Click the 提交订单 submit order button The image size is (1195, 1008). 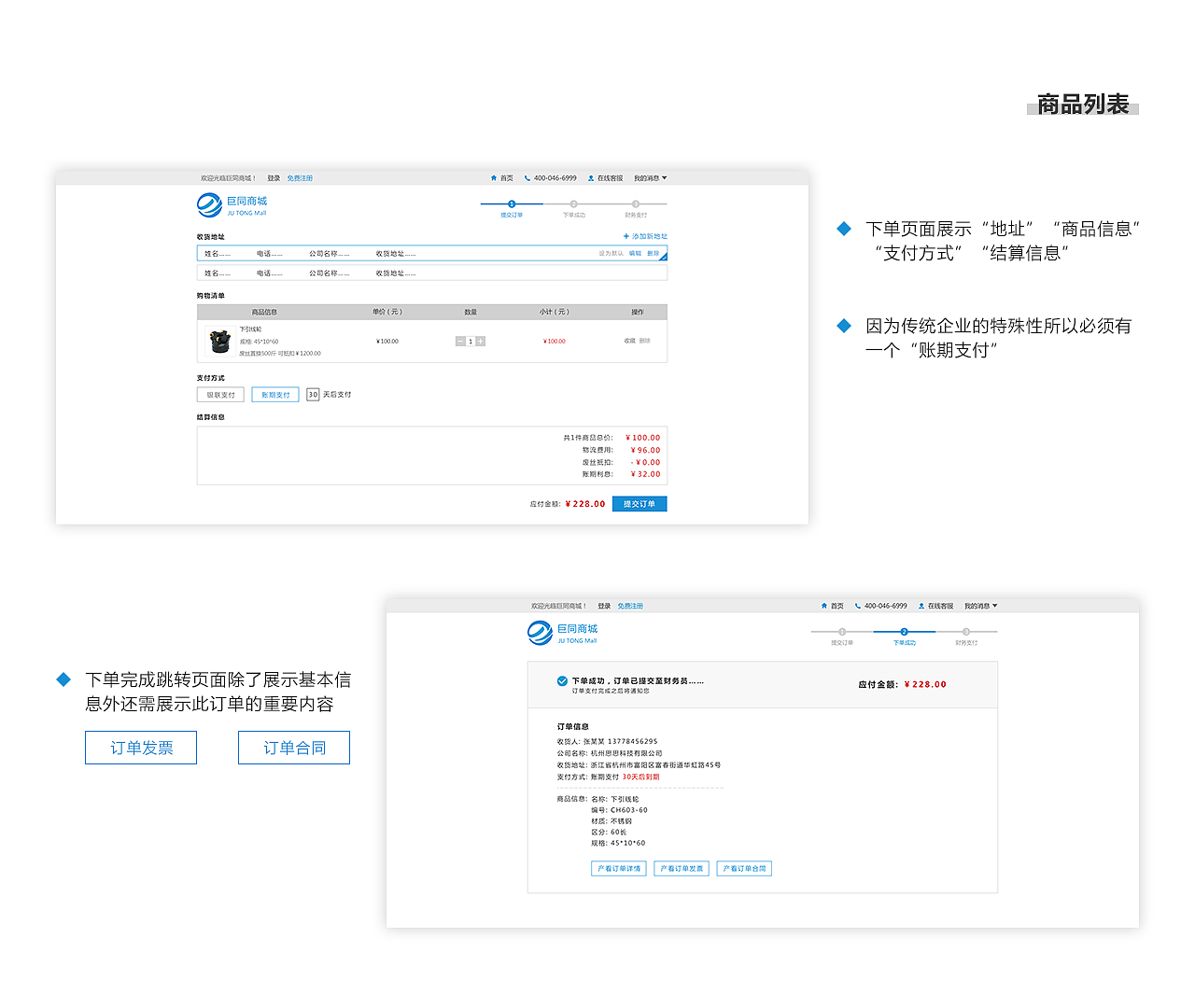[641, 503]
